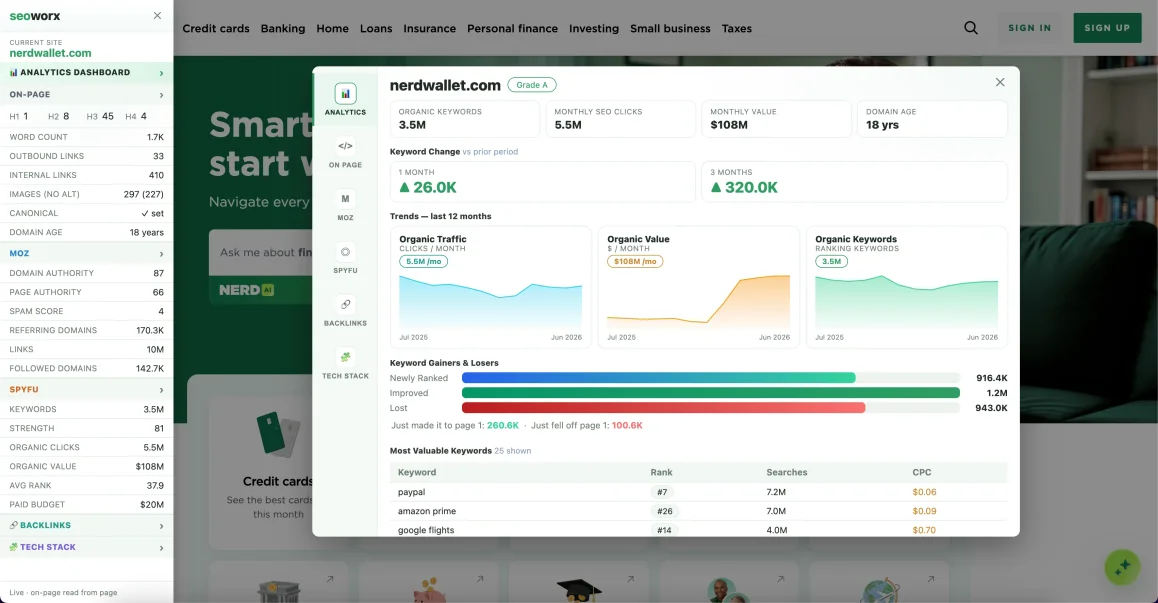This screenshot has height=603, width=1158.
Task: Click the graduation cap category icon
Action: [579, 590]
